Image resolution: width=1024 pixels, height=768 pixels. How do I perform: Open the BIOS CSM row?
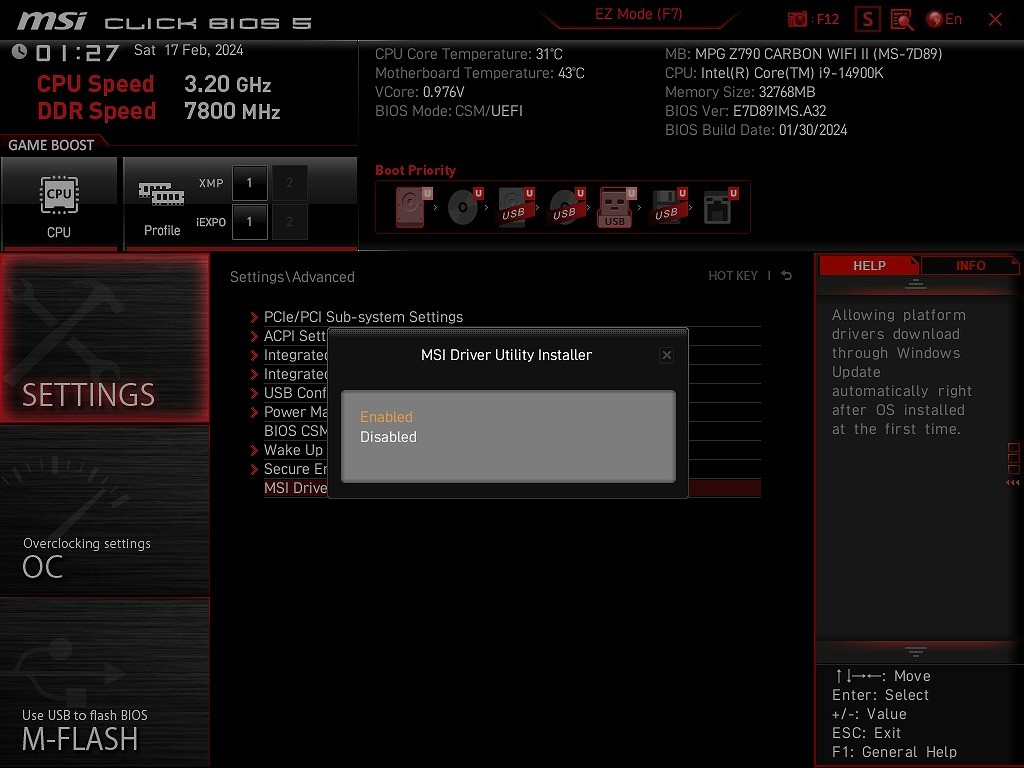point(295,431)
